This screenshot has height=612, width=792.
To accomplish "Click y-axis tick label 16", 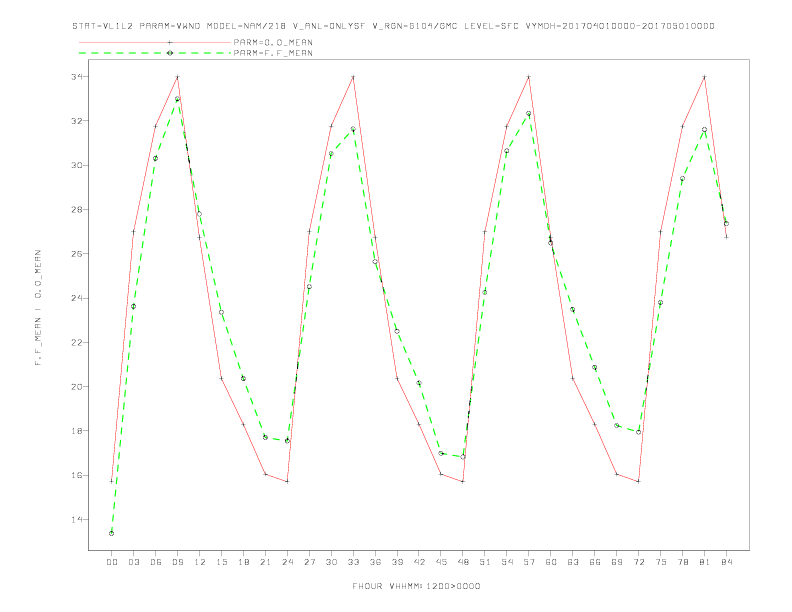I will (78, 475).
